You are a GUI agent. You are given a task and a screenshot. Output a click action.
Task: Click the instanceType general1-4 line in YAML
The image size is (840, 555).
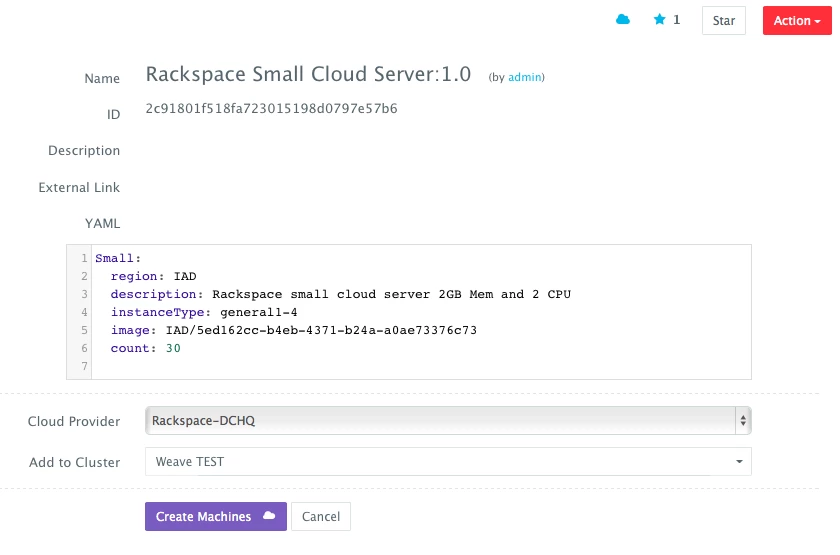[x=204, y=312]
